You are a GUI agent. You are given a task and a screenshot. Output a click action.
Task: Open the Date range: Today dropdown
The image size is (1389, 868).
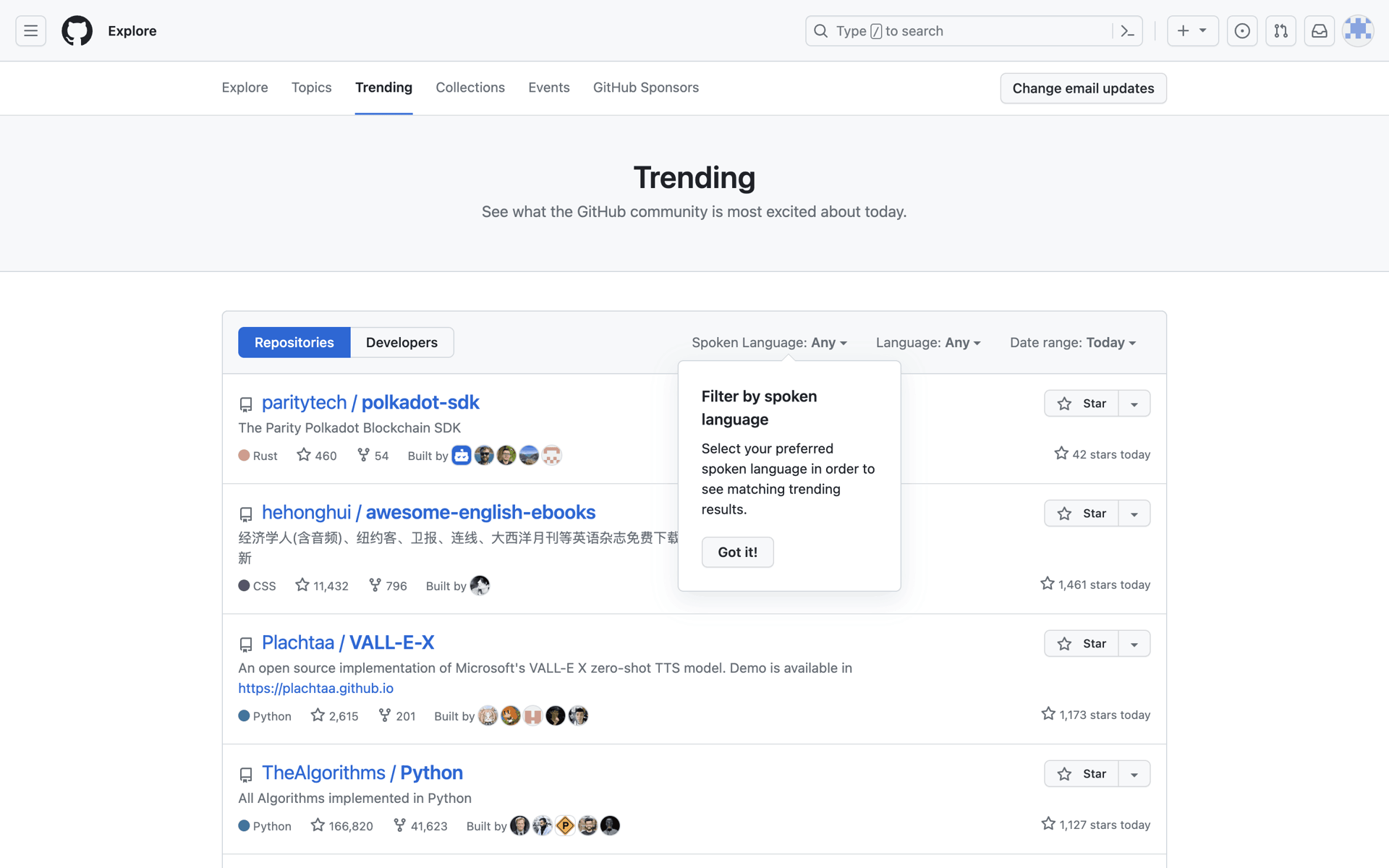click(1073, 342)
